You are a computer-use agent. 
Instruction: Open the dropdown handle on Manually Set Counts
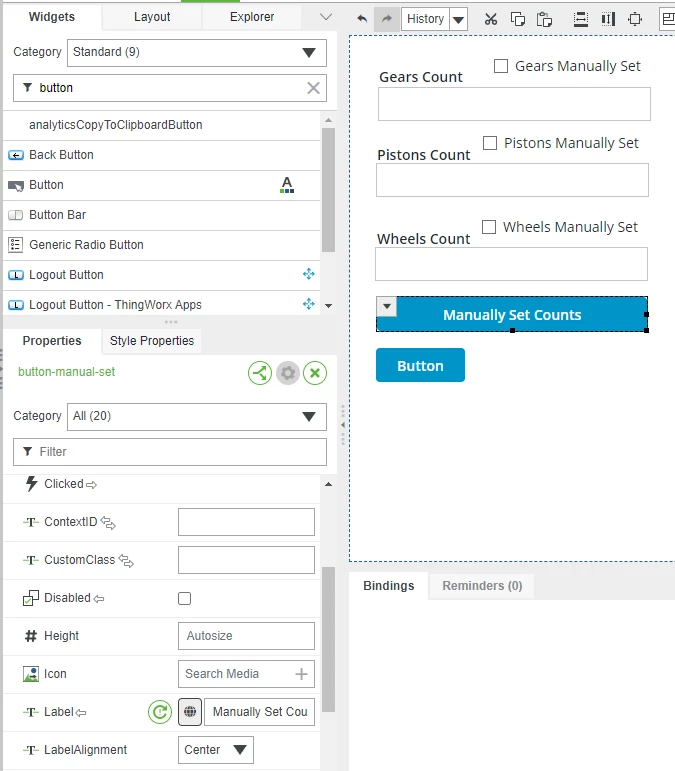(387, 306)
